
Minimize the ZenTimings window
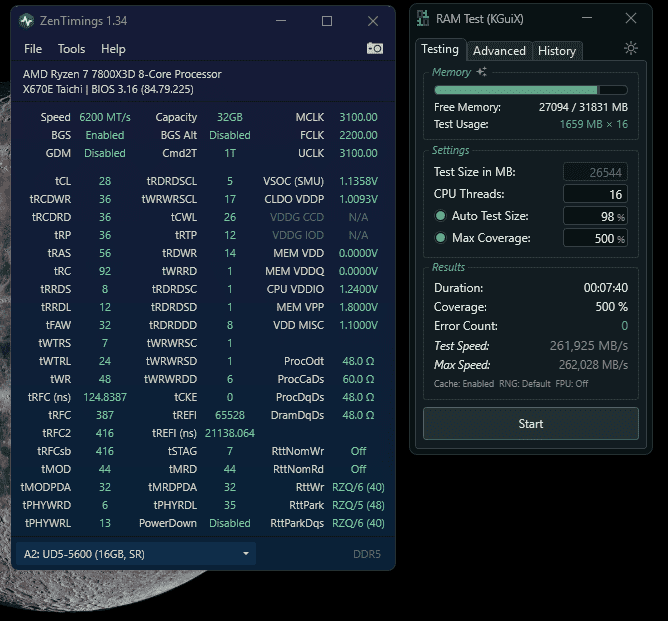(x=281, y=21)
